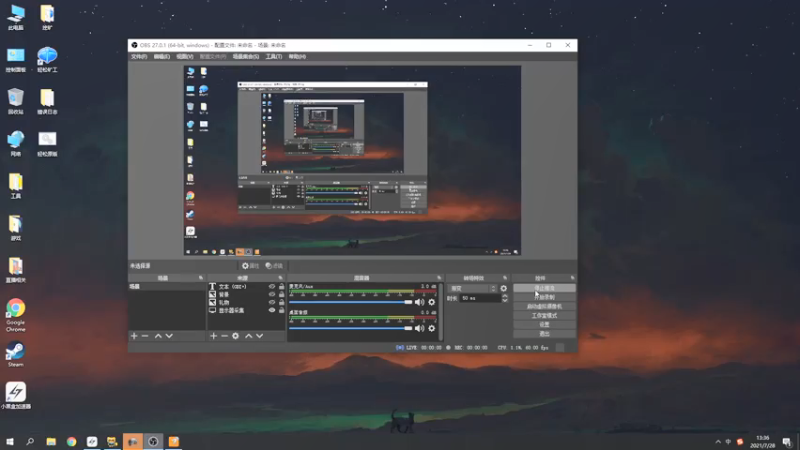Pop out the 混音器 dock panel icon

(x=439, y=278)
